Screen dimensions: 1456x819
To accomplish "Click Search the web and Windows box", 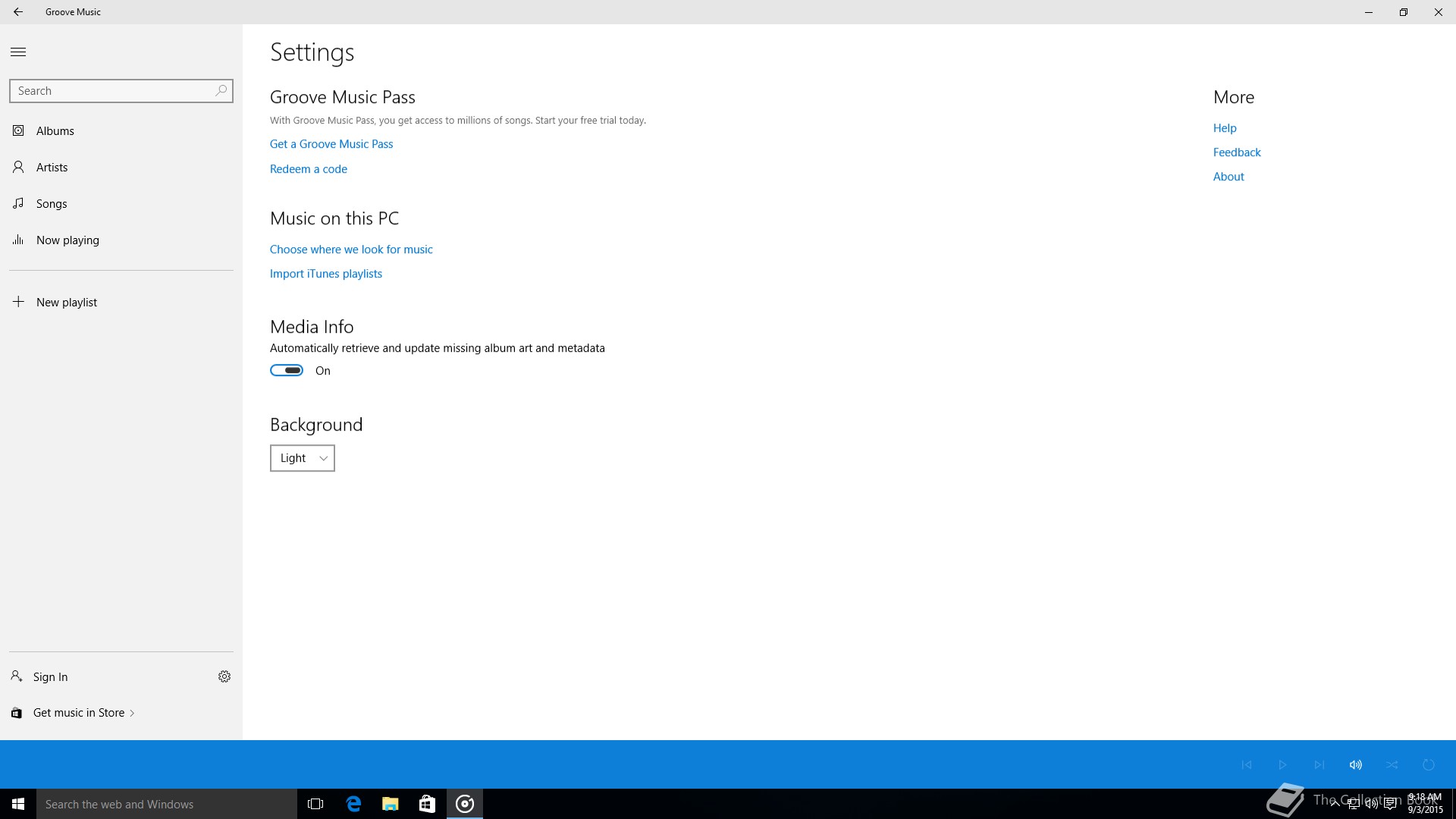I will pos(167,804).
